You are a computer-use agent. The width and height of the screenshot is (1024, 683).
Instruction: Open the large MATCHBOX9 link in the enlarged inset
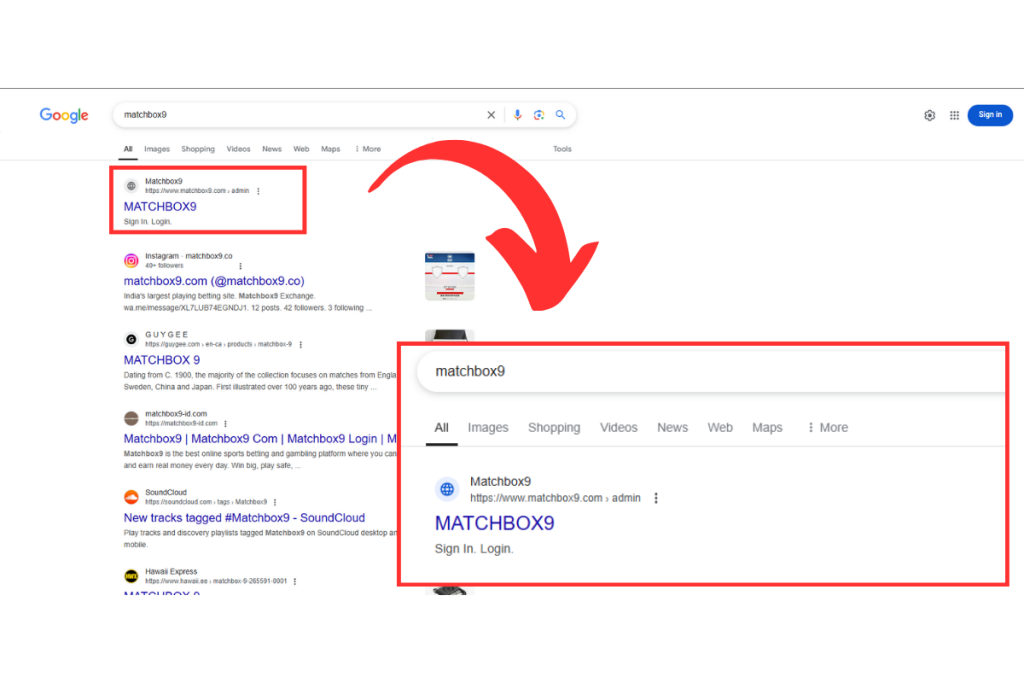pyautogui.click(x=494, y=523)
